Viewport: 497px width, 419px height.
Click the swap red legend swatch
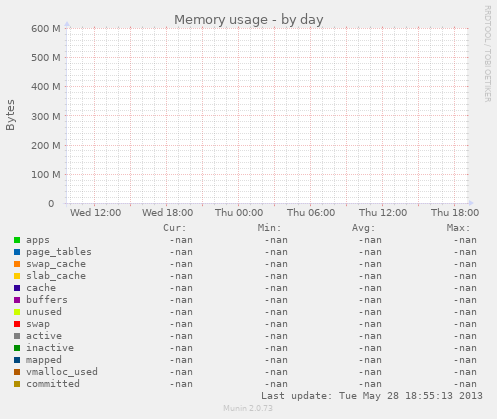17,324
